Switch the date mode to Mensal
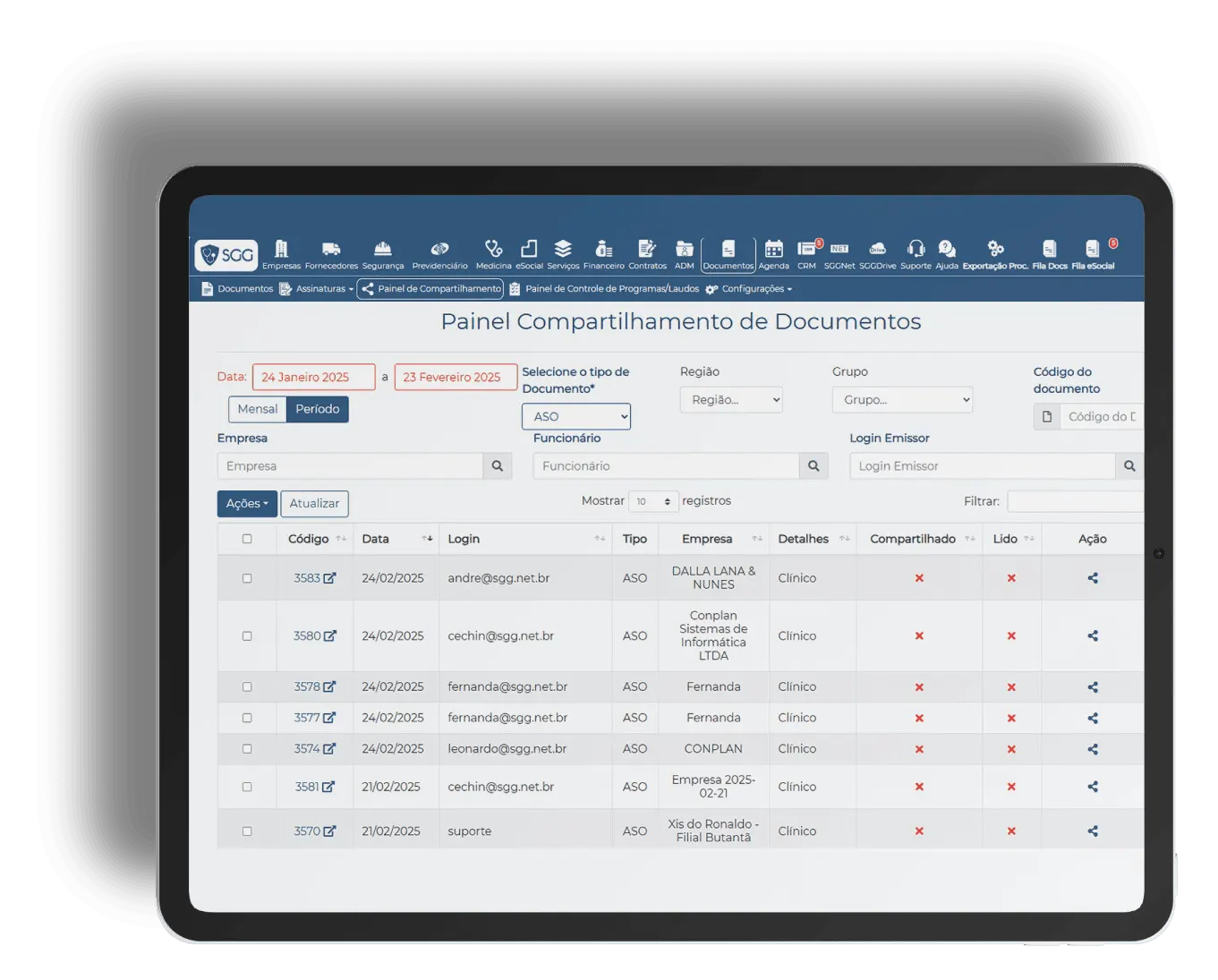Image resolution: width=1218 pixels, height=980 pixels. pyautogui.click(x=258, y=409)
